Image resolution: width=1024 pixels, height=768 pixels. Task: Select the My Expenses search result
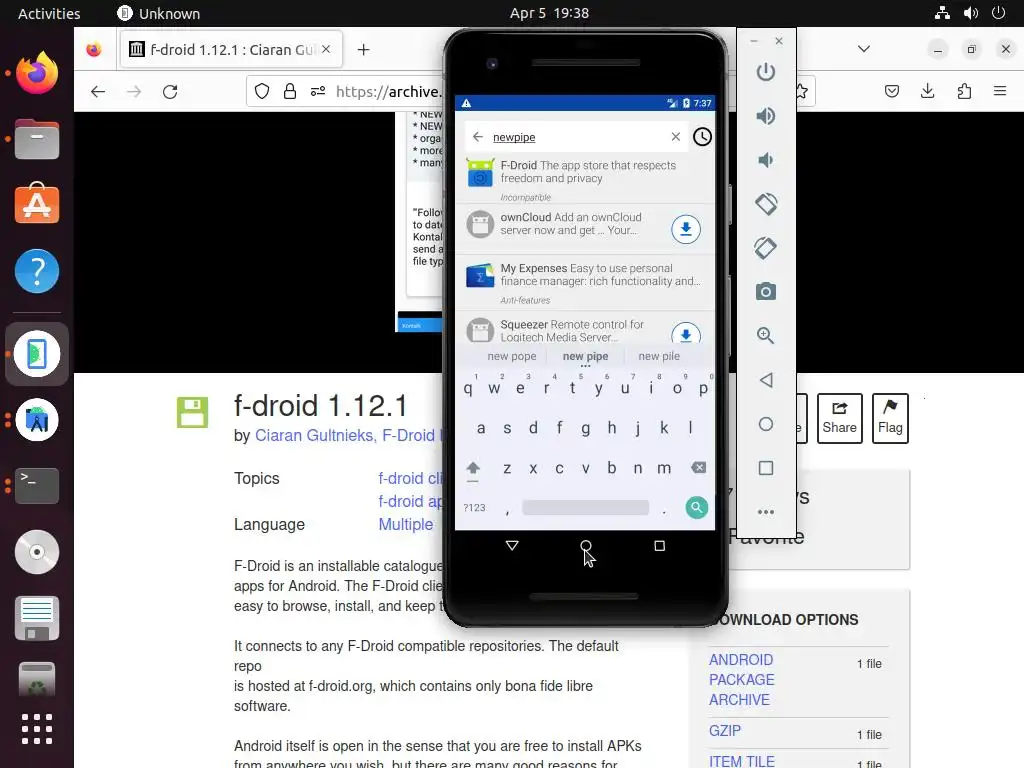[x=585, y=282]
